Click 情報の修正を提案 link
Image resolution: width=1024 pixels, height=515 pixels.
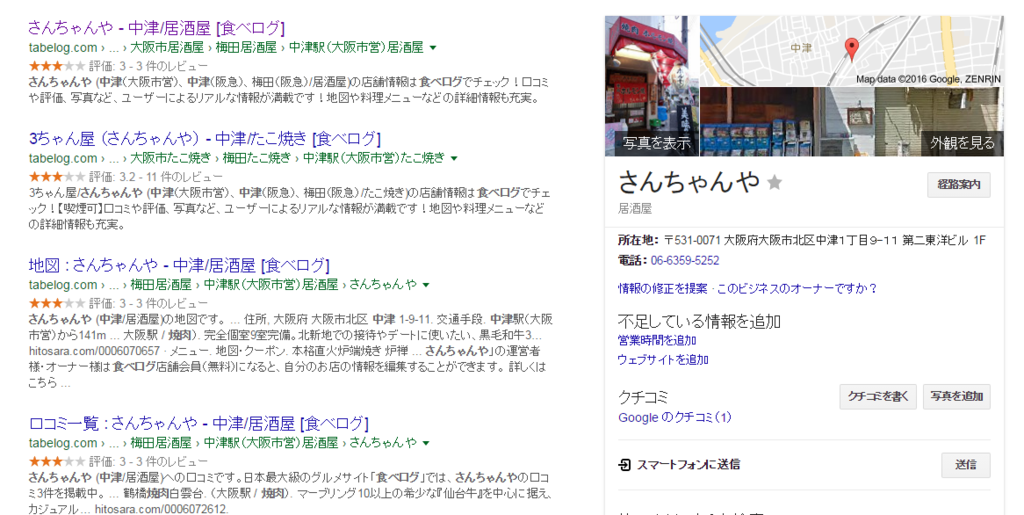click(x=663, y=289)
